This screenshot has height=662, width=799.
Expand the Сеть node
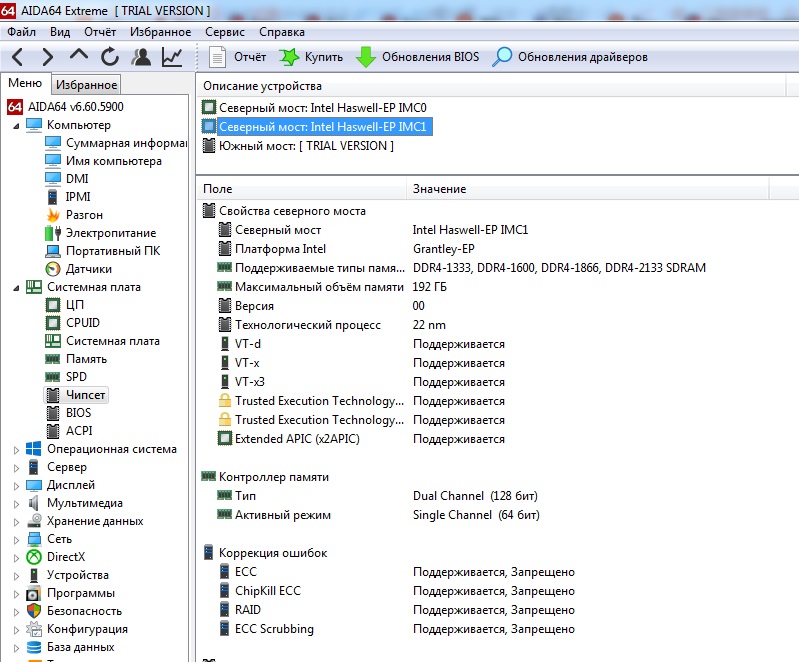point(16,540)
